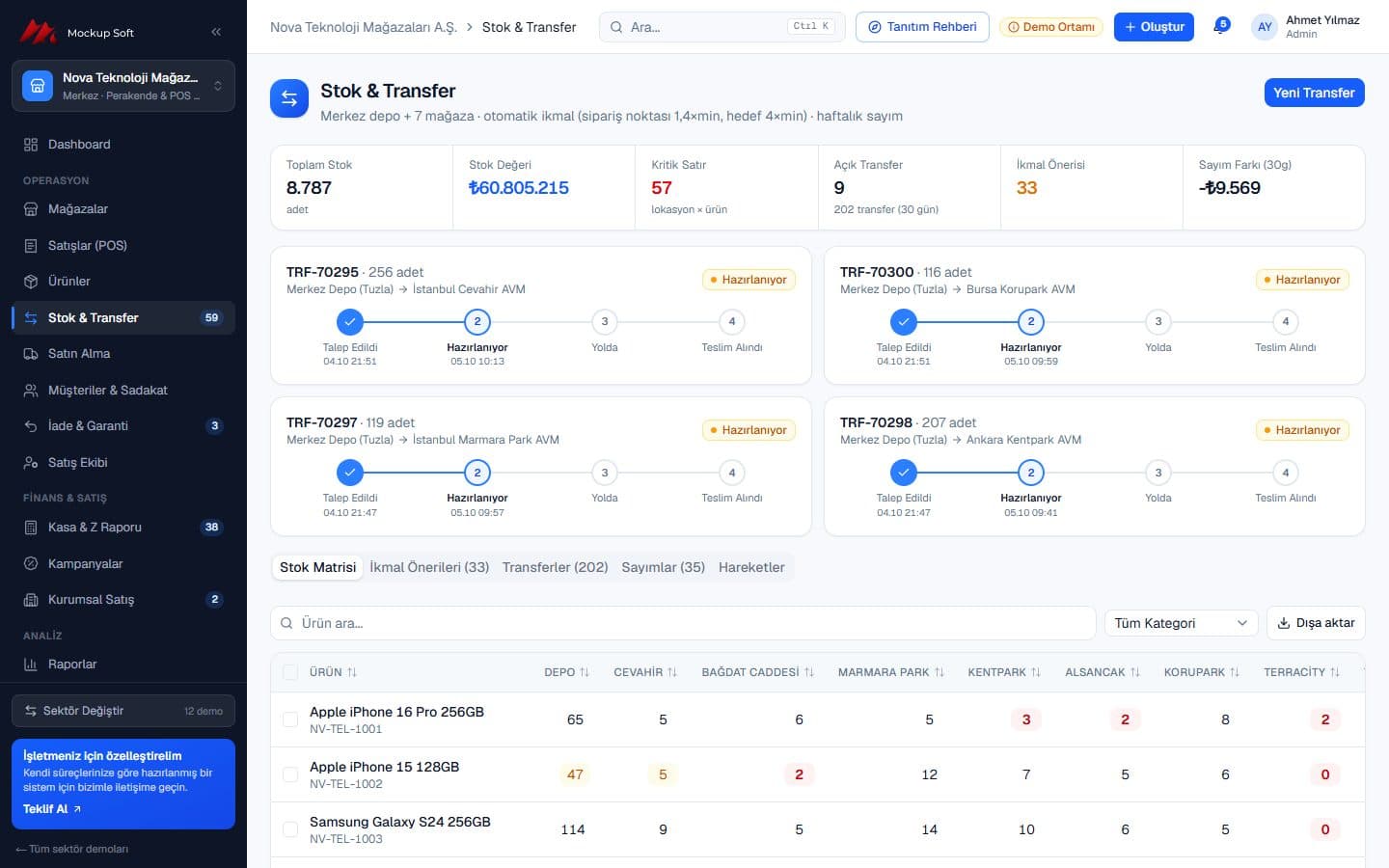Image resolution: width=1389 pixels, height=868 pixels.
Task: Sort by the KENTPARK column
Action: pyautogui.click(x=1004, y=672)
